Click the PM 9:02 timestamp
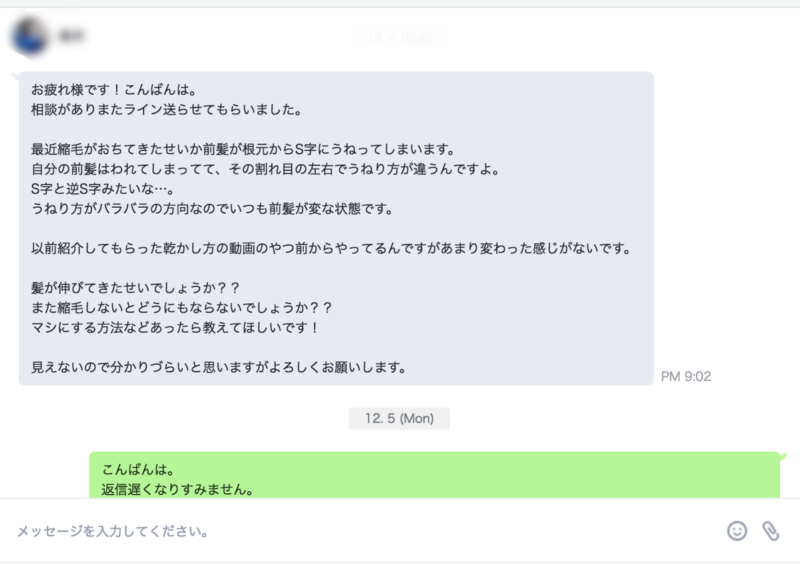 (x=686, y=376)
